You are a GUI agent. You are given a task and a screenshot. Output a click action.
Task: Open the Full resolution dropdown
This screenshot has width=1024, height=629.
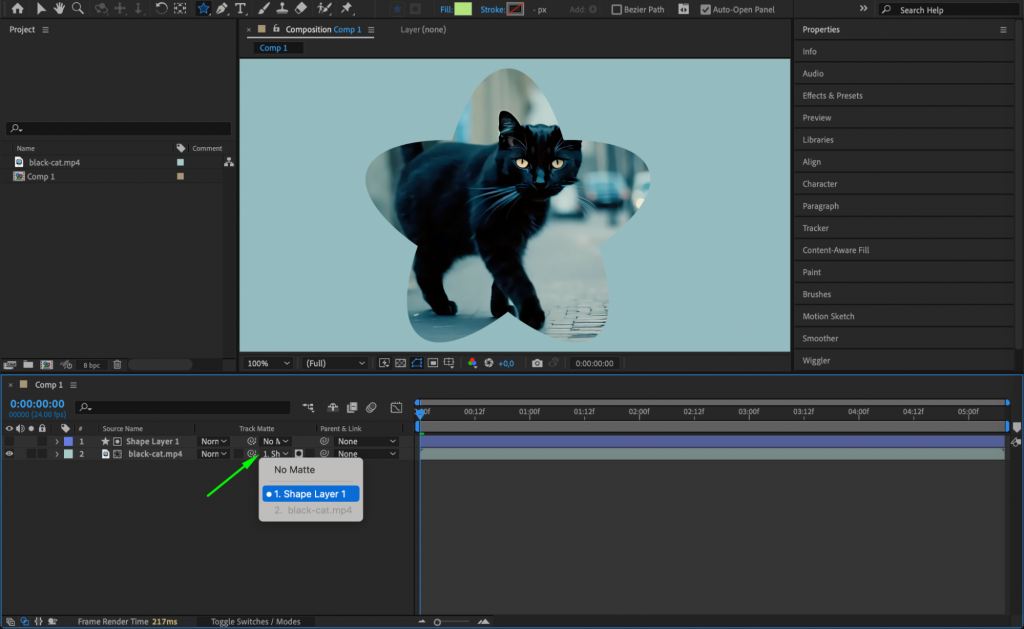coord(334,363)
